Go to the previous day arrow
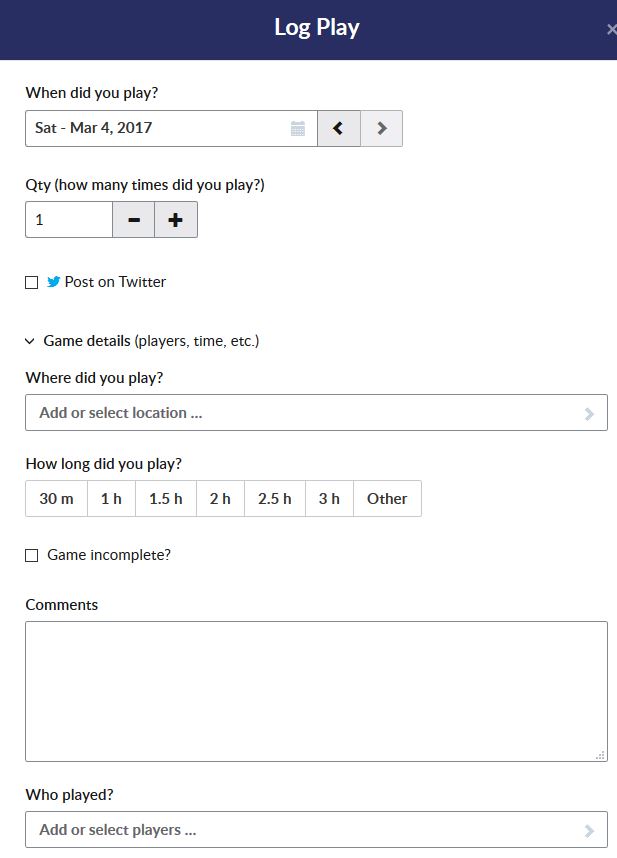The image size is (617, 858). [339, 128]
